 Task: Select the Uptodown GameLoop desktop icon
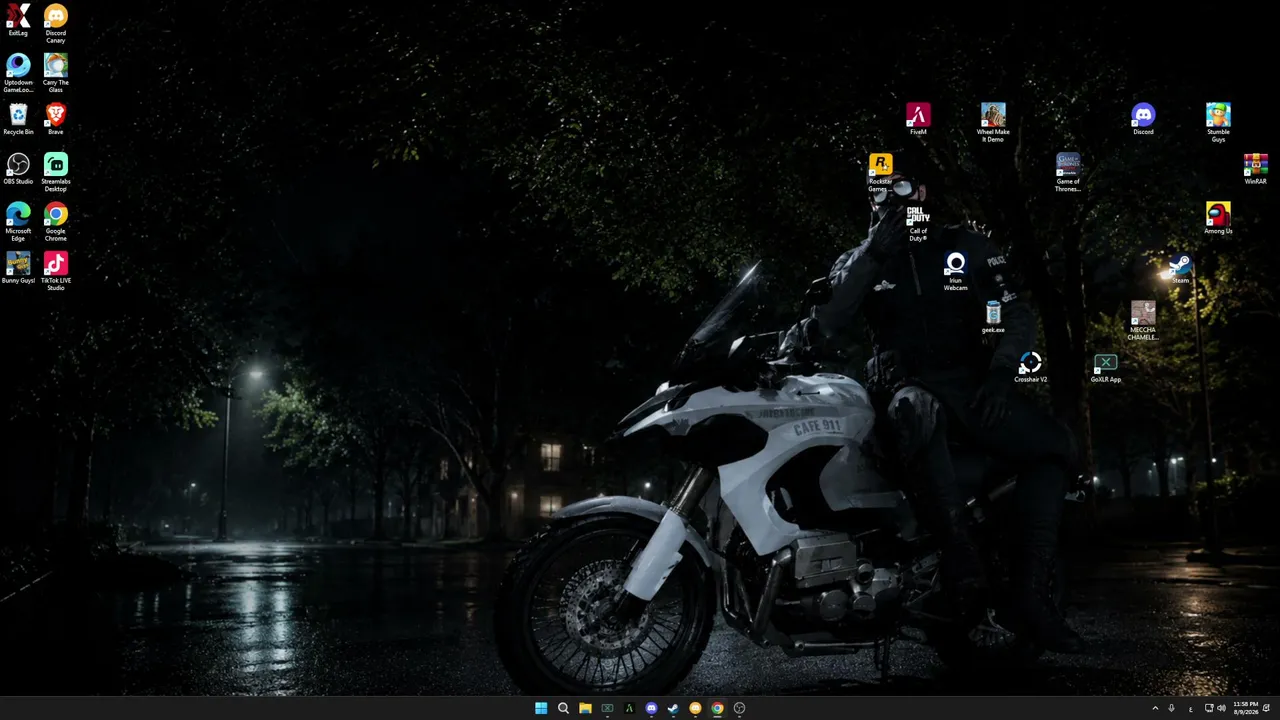point(18,73)
